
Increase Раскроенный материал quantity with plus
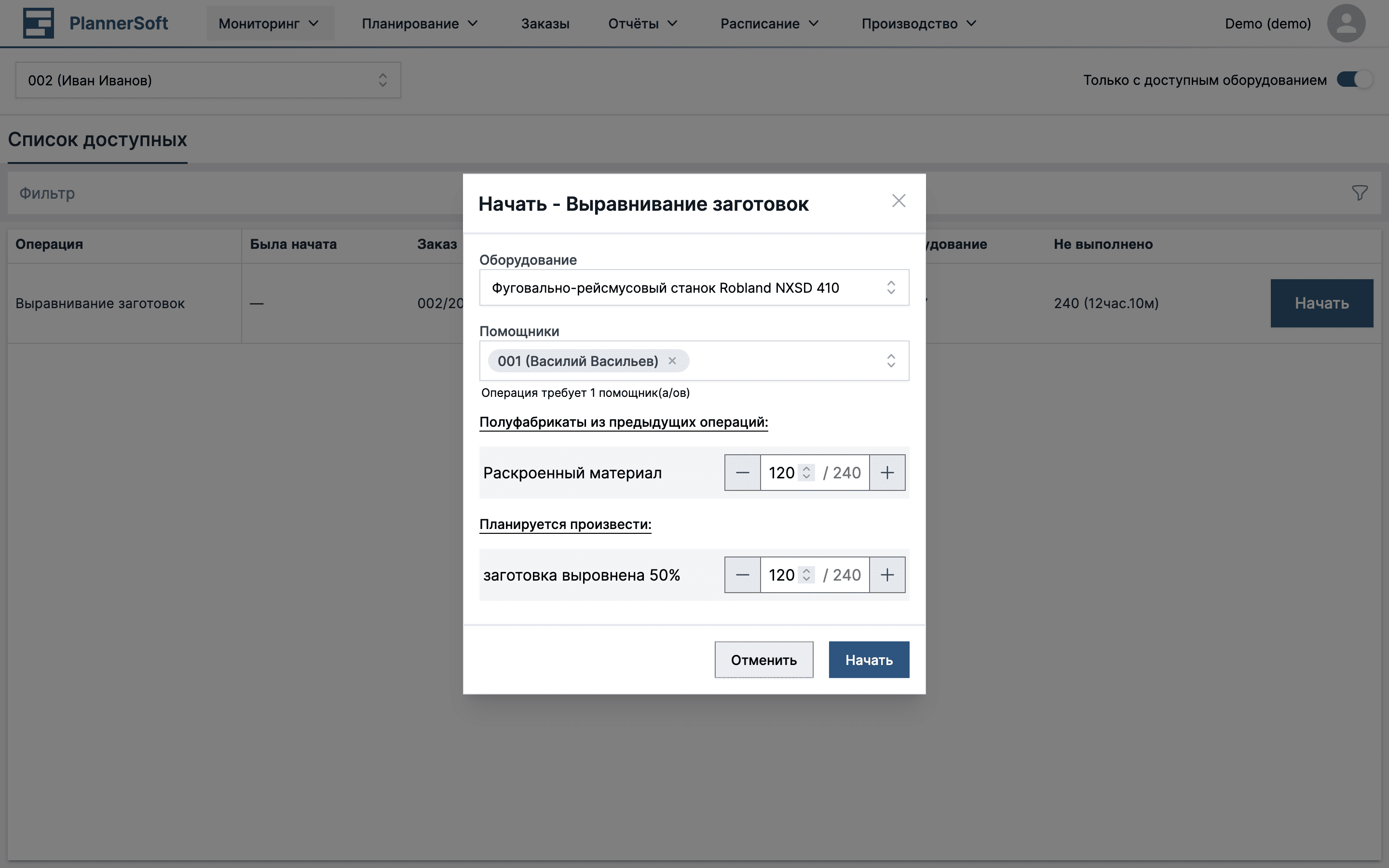pyautogui.click(x=887, y=473)
